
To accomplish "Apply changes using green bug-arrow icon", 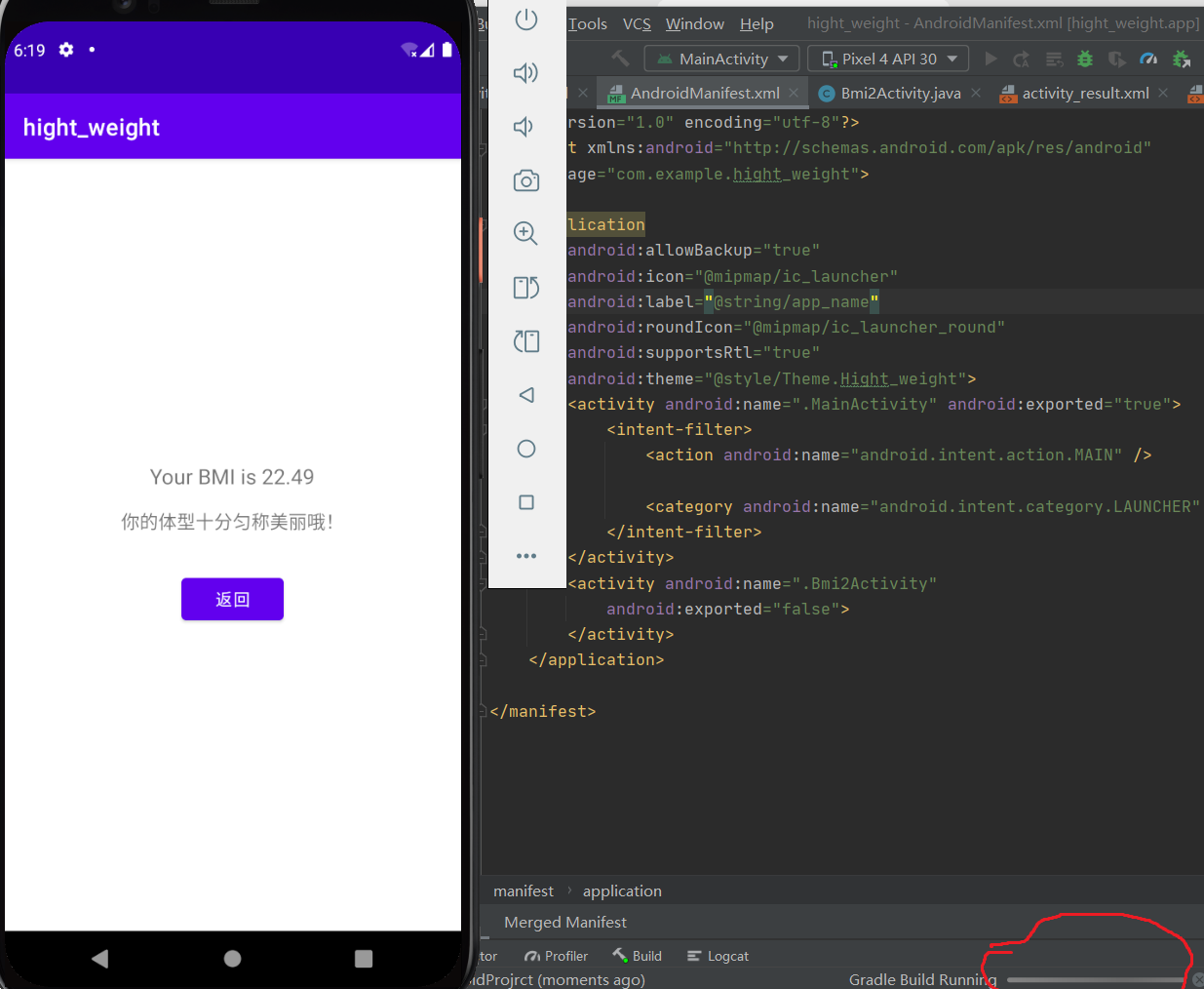I will point(1182,59).
